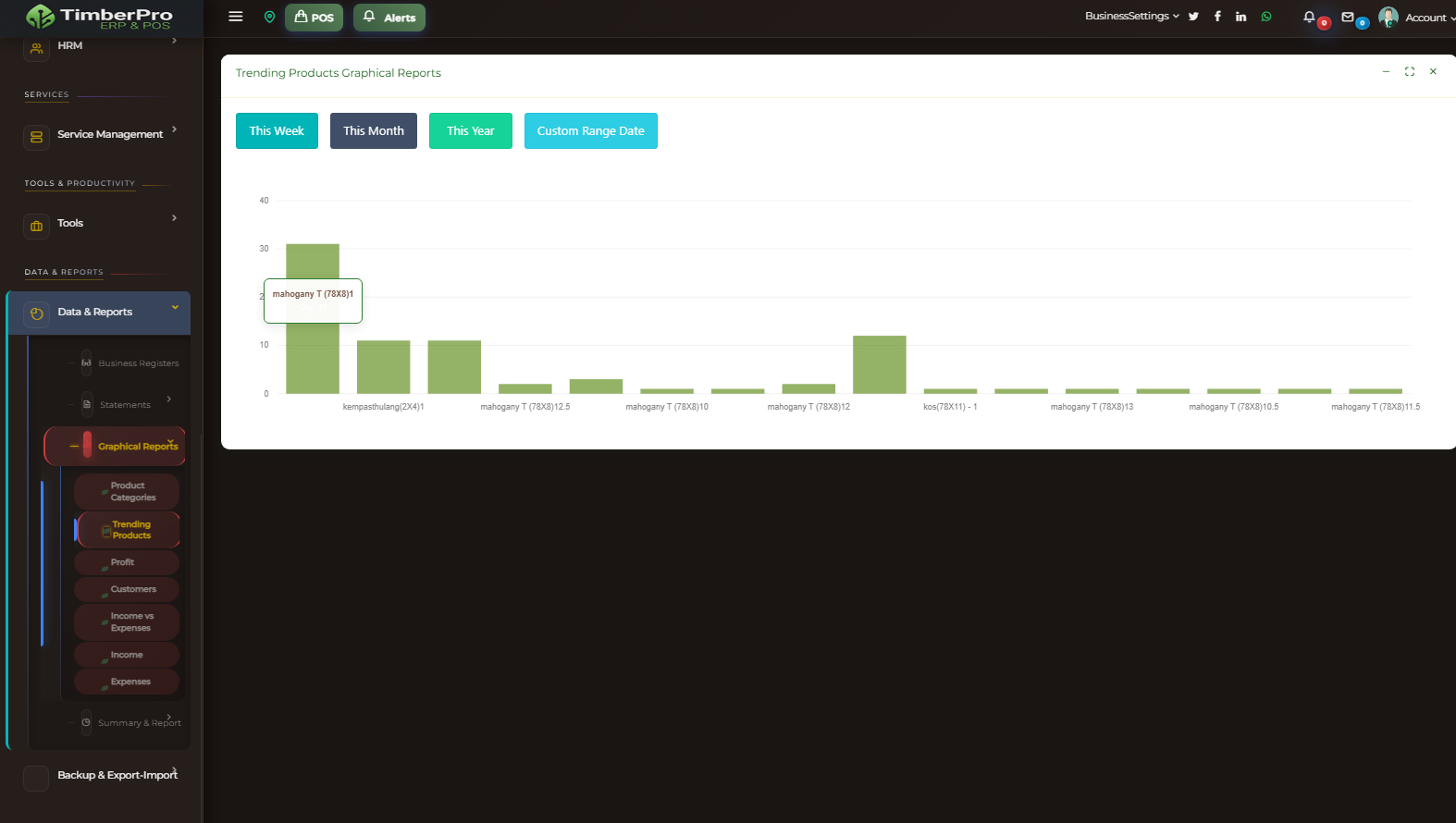Open the Account dropdown menu

[x=1430, y=18]
